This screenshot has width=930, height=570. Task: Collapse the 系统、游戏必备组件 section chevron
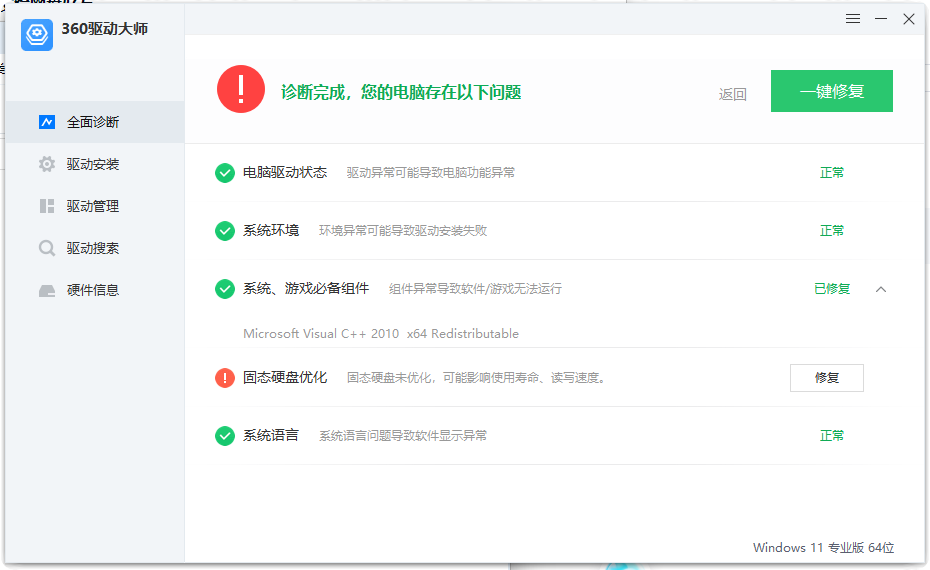pyautogui.click(x=881, y=289)
